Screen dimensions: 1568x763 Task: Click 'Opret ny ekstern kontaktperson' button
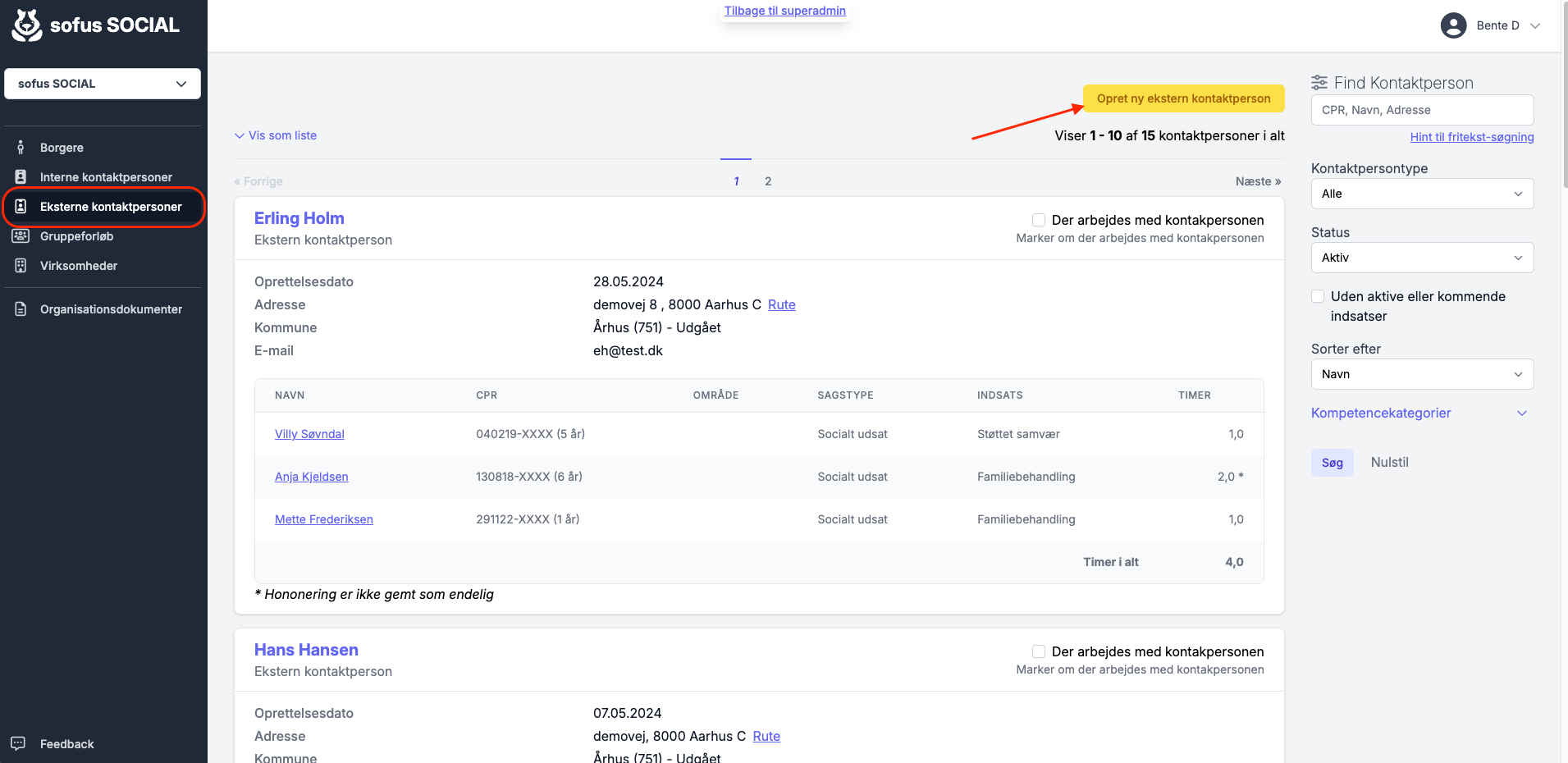coord(1183,98)
